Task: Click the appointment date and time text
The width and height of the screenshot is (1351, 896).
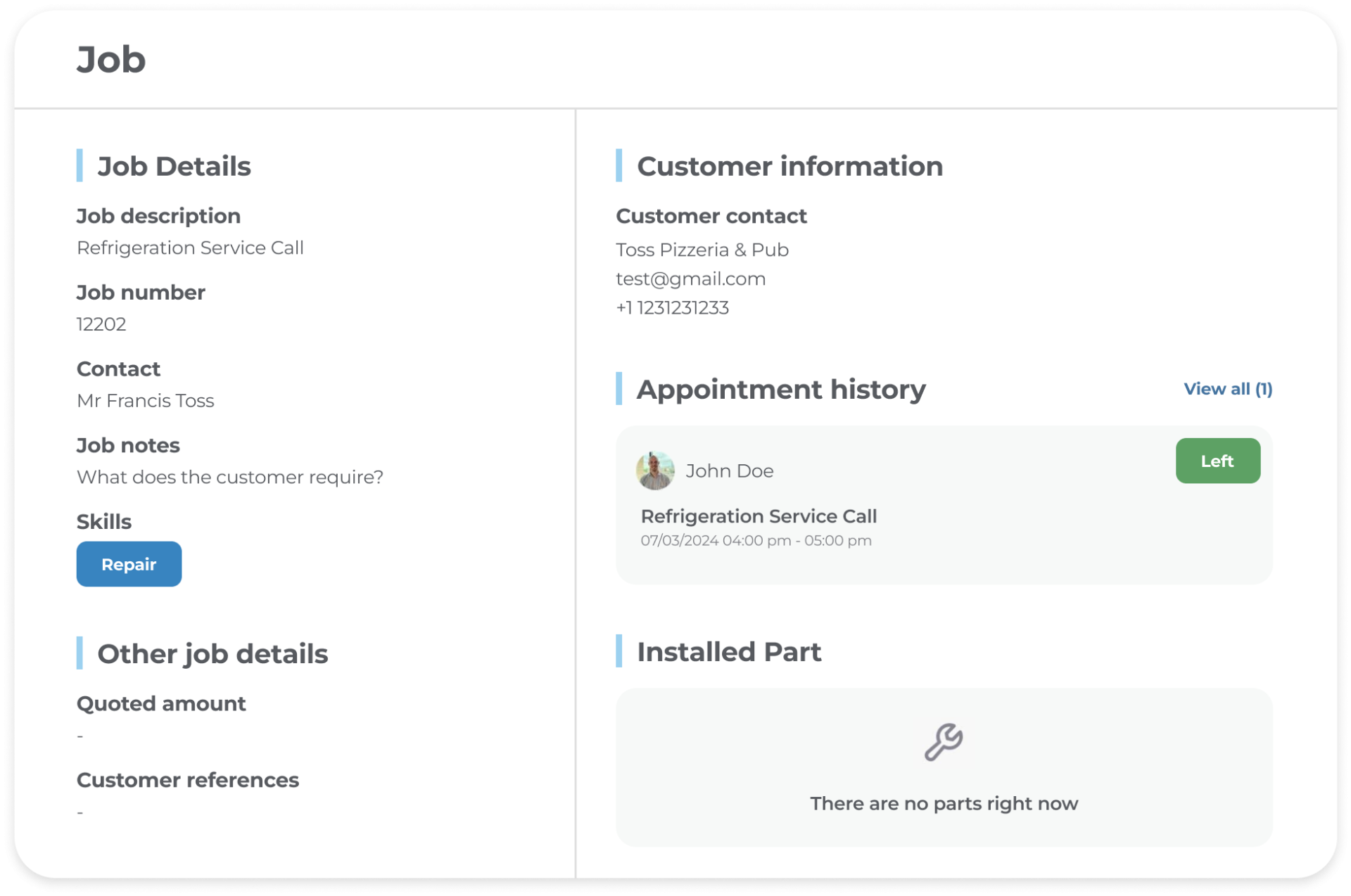Action: click(x=756, y=541)
